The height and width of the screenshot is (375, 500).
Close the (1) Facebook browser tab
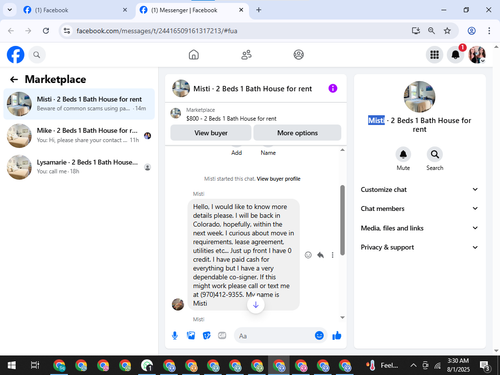pyautogui.click(x=125, y=10)
